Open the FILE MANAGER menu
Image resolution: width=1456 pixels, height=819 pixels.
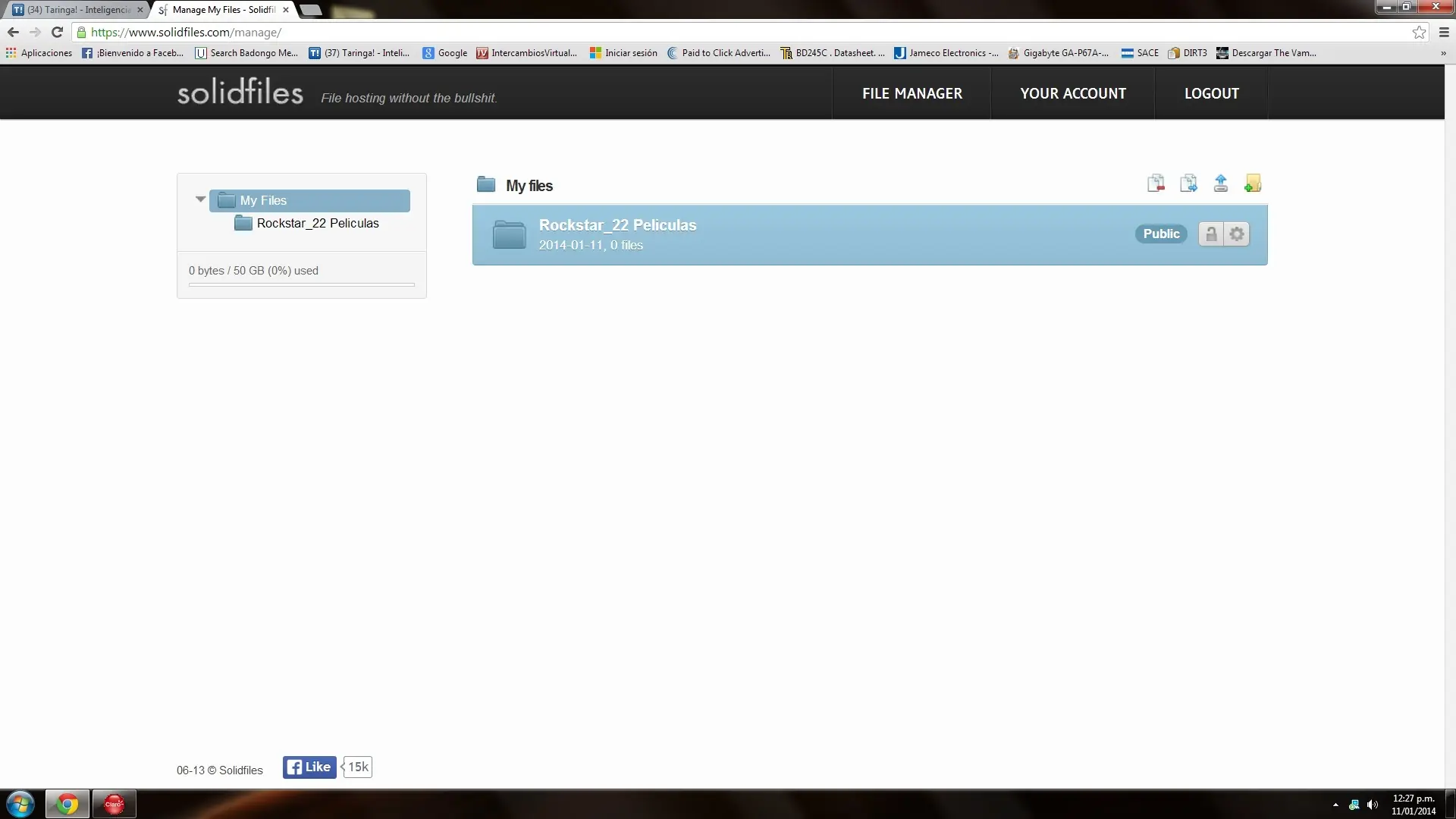[912, 93]
